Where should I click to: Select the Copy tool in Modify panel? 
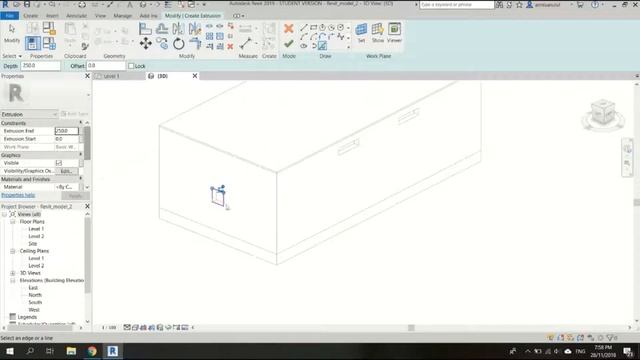pos(162,43)
